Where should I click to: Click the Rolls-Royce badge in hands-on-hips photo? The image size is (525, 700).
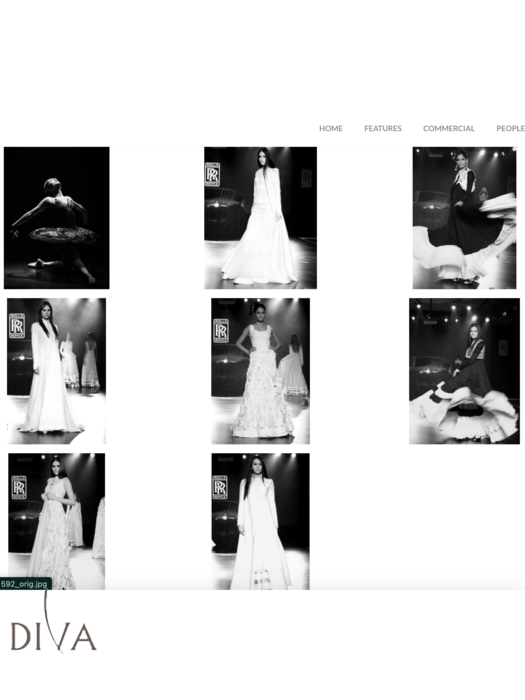tap(221, 331)
